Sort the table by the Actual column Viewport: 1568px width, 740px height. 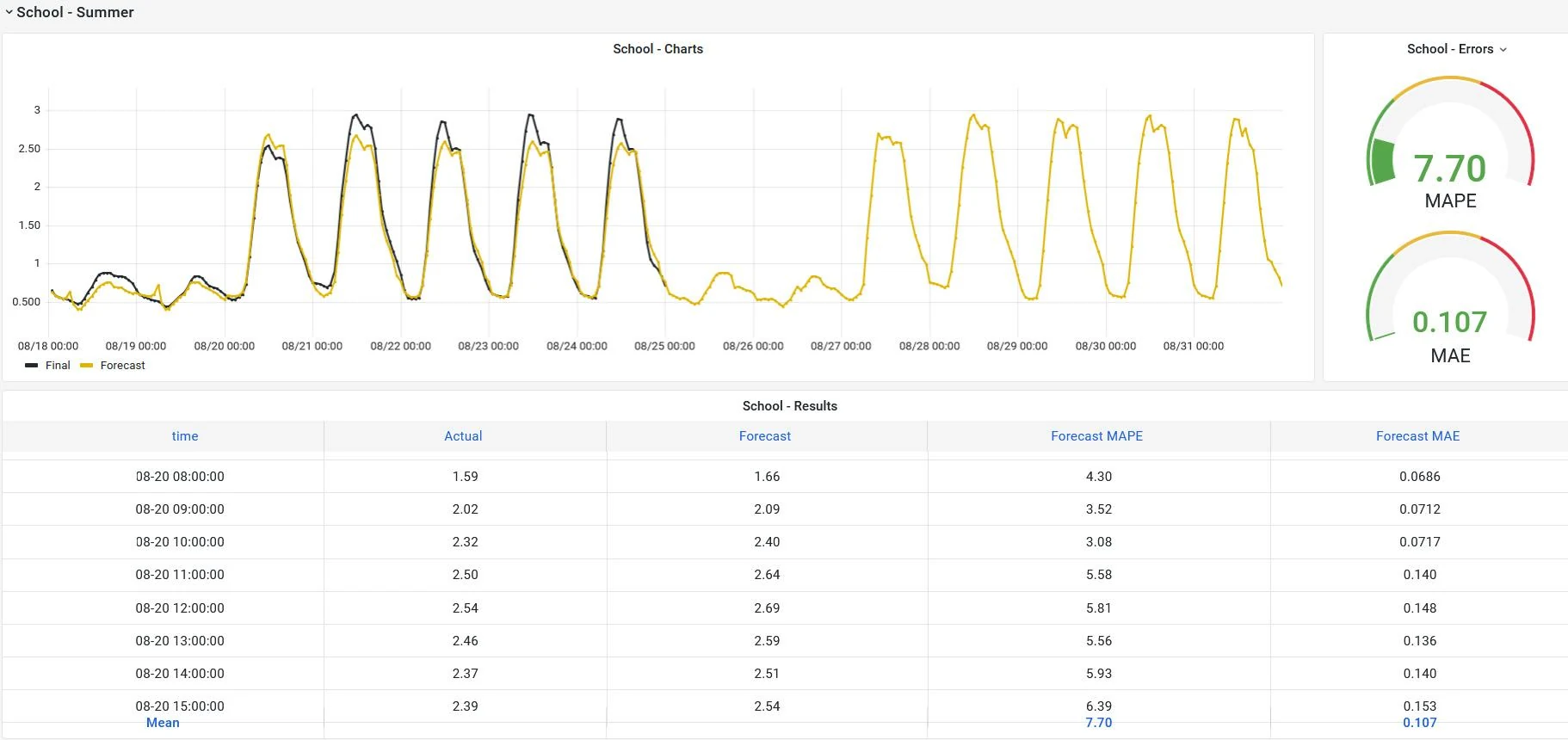[463, 436]
